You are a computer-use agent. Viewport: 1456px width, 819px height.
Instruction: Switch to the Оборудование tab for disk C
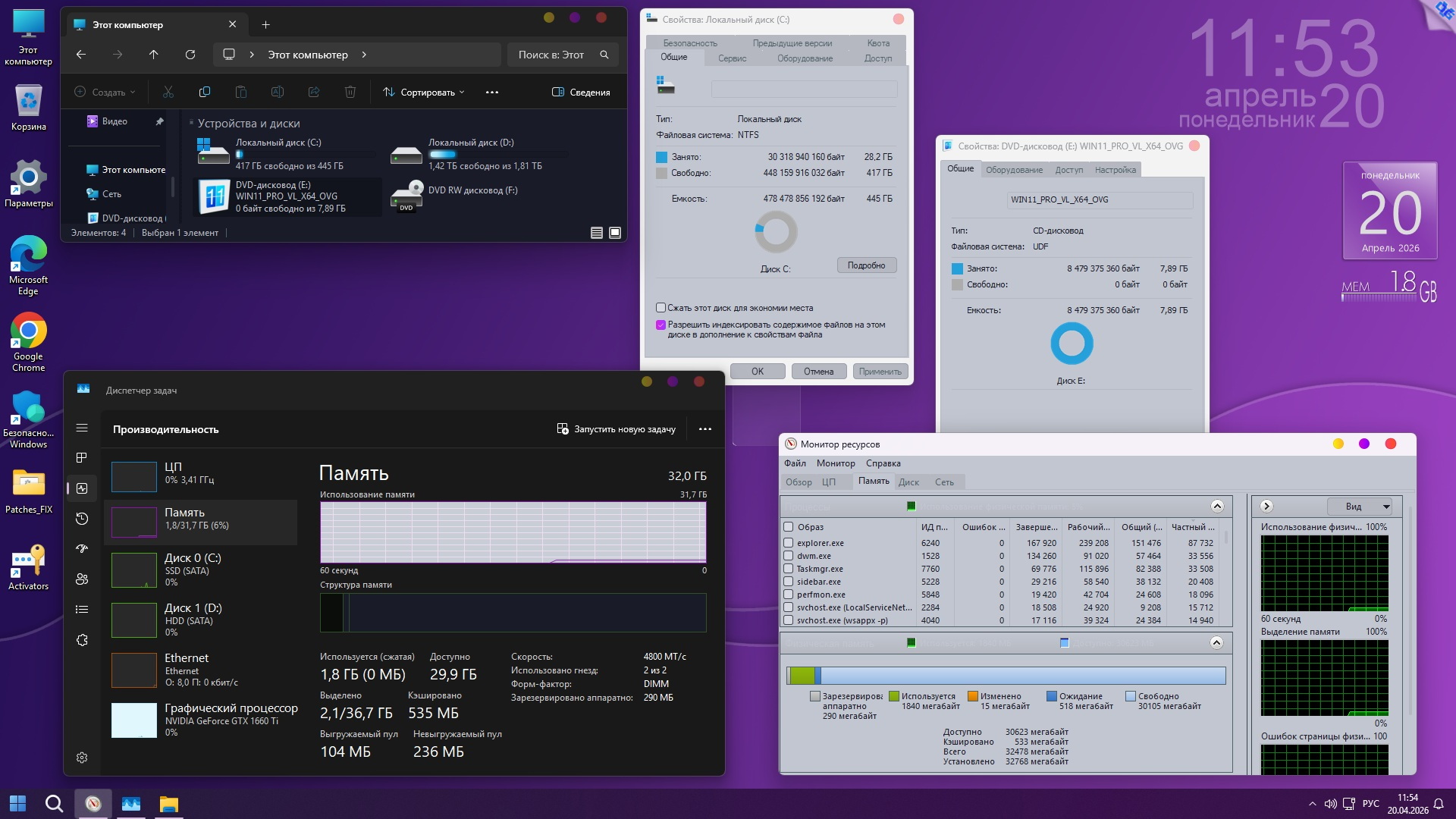coord(804,58)
